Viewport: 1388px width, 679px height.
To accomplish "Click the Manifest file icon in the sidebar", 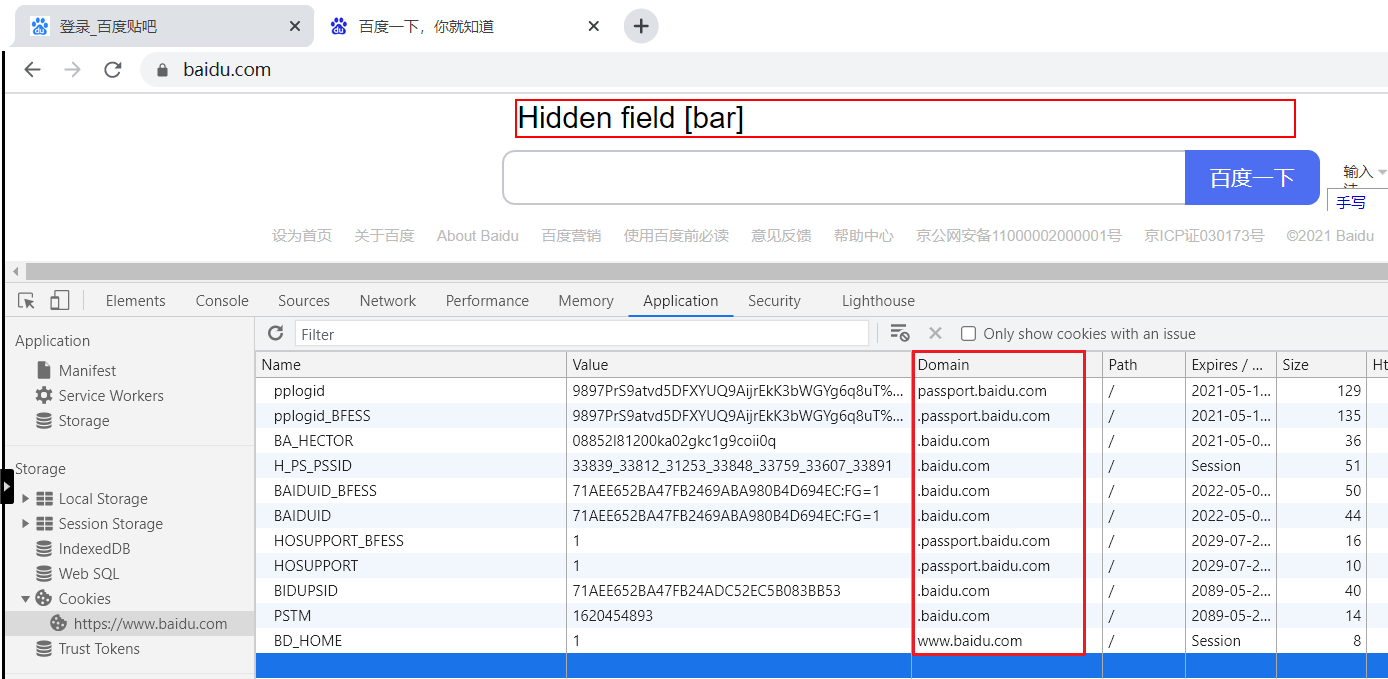I will point(43,370).
